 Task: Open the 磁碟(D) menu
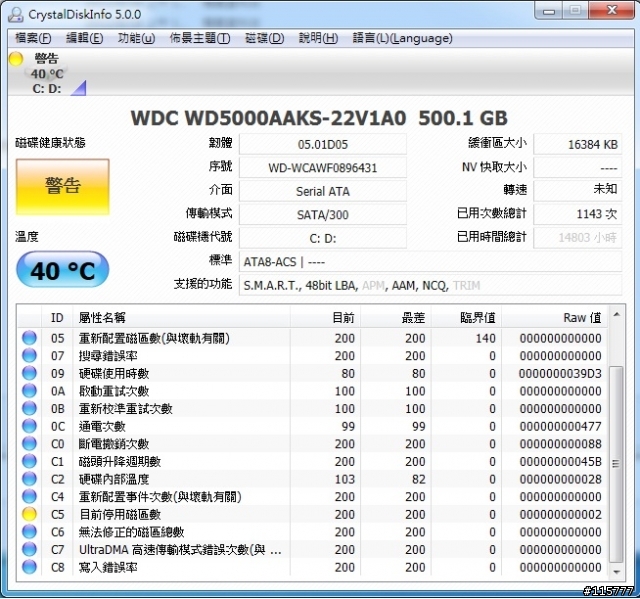pyautogui.click(x=264, y=38)
